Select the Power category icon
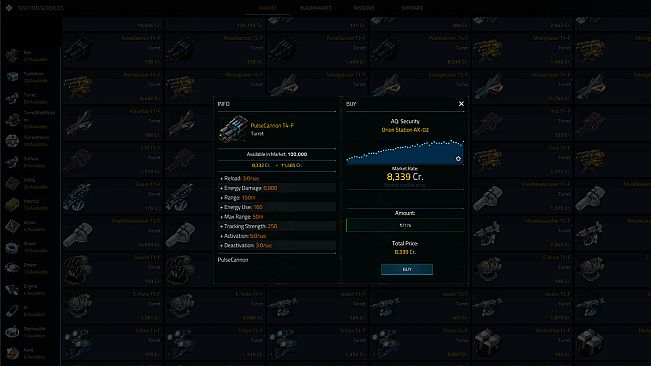 click(12, 268)
